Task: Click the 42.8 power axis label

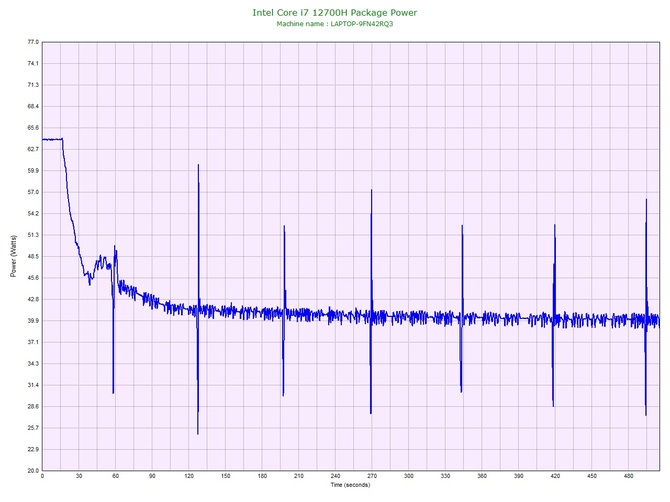Action: click(x=33, y=299)
